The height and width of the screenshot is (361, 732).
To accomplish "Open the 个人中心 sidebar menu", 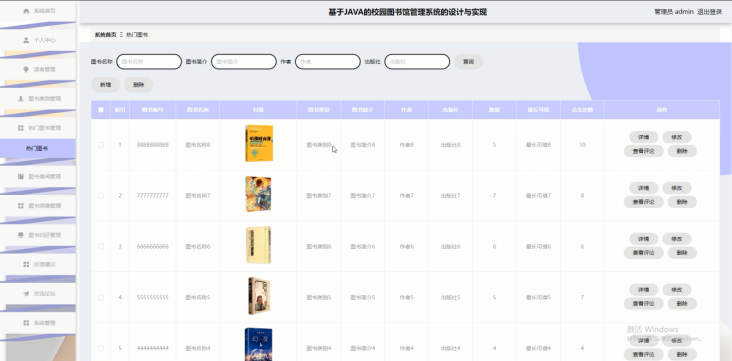I will coord(38,40).
